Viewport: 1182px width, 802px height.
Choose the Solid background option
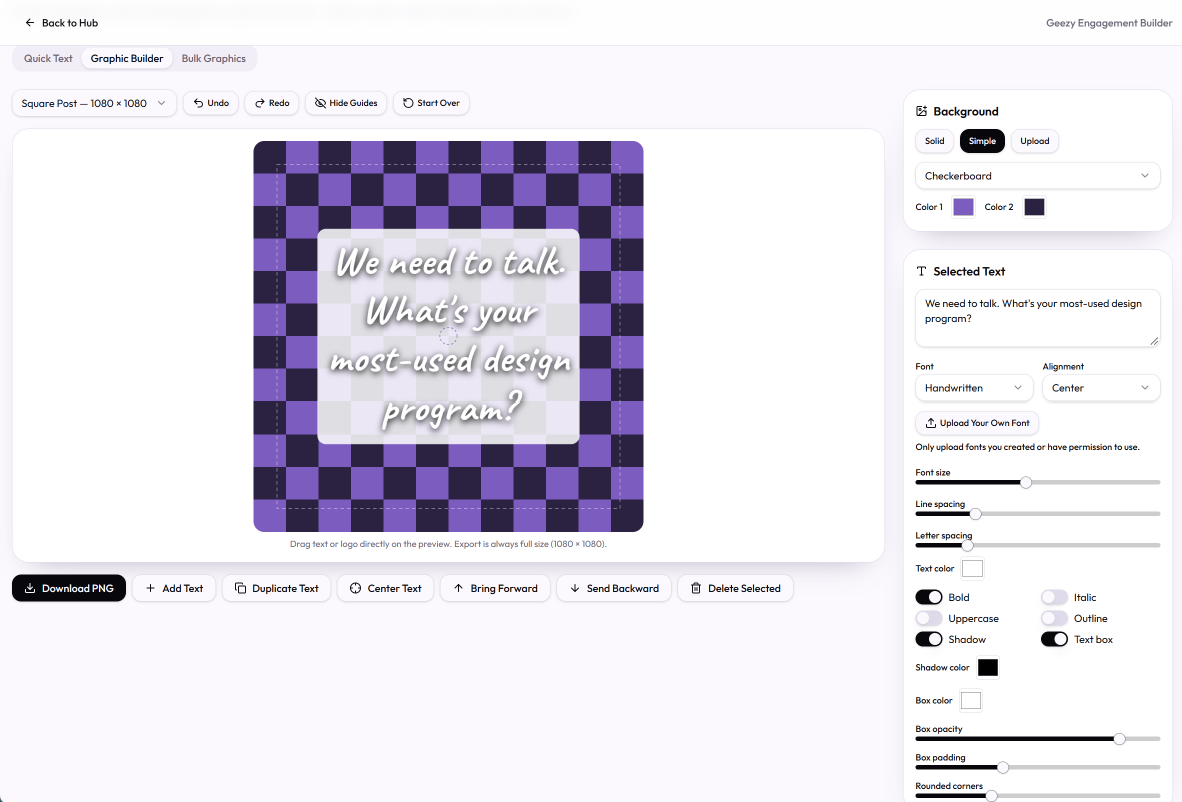934,141
